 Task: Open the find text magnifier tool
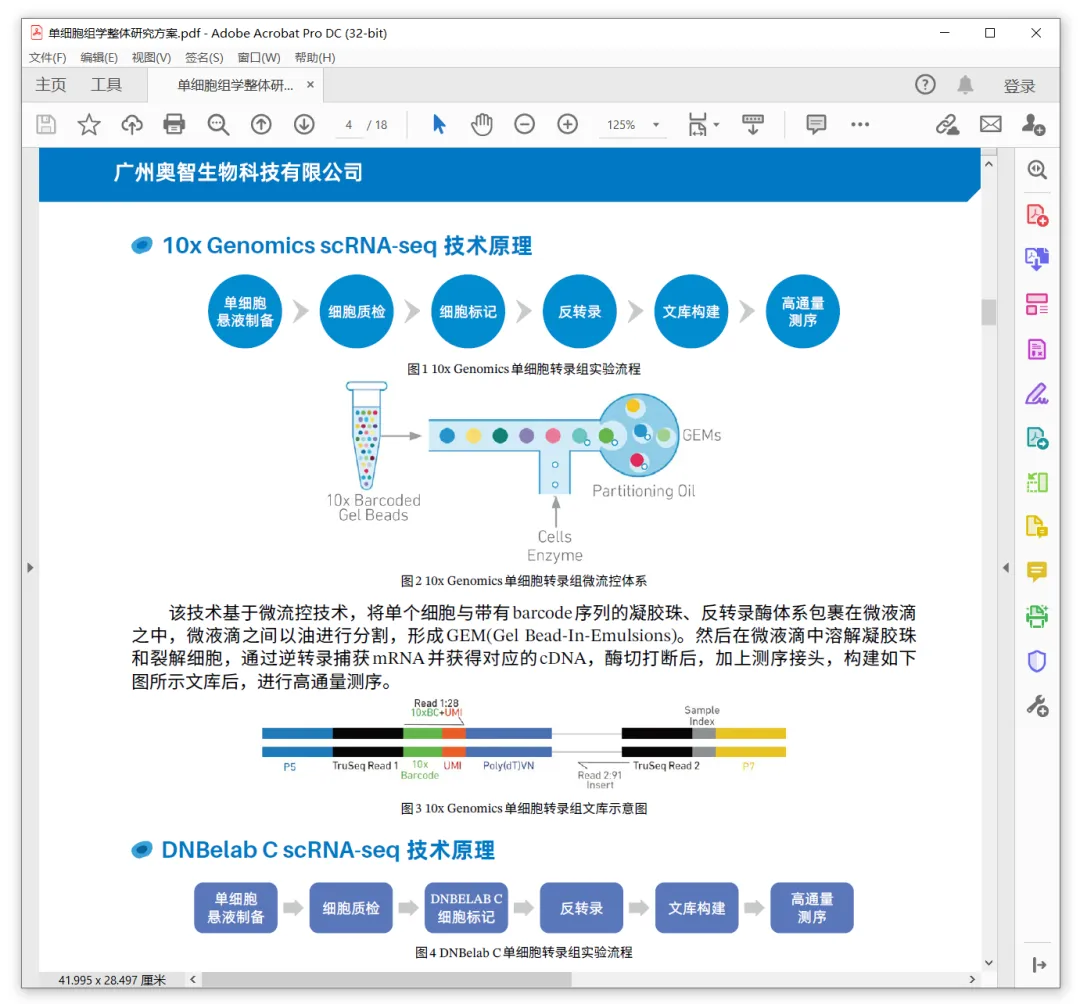pos(218,125)
